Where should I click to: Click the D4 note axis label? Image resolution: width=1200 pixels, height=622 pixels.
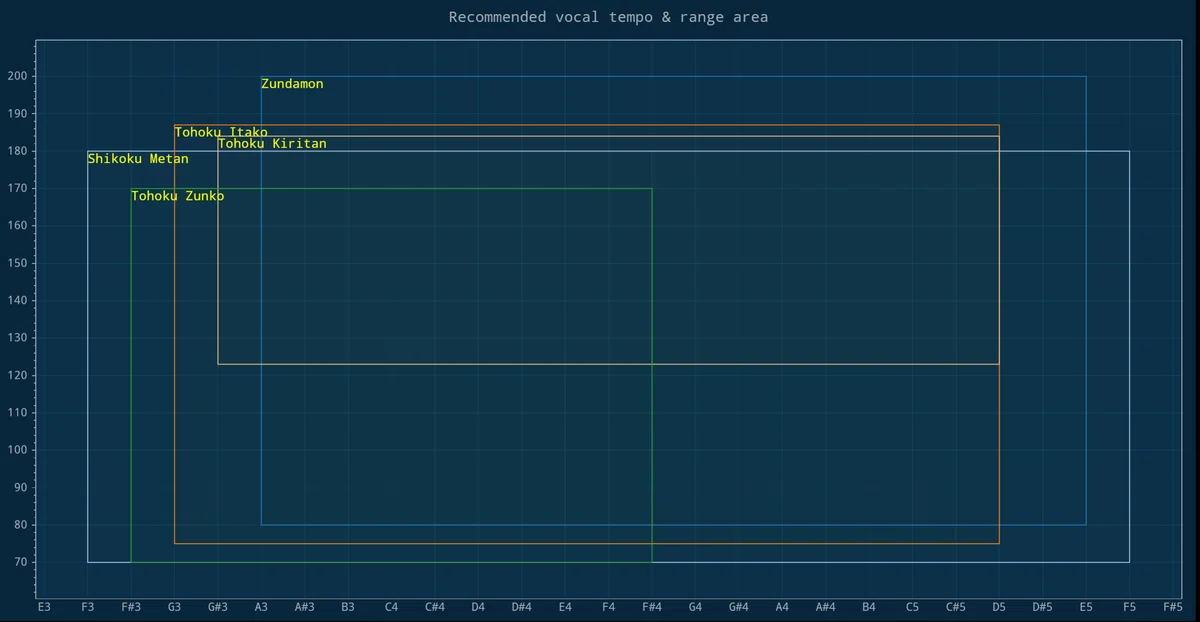tap(478, 607)
